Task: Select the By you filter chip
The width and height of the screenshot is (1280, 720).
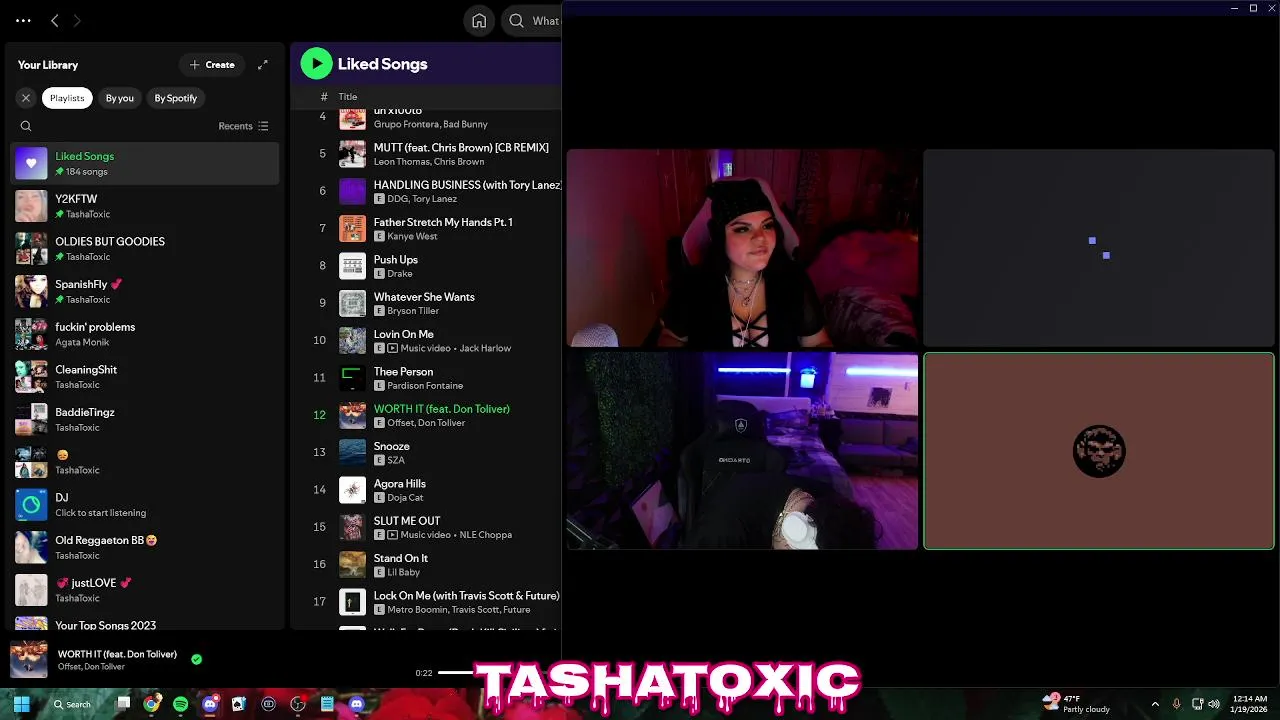Action: click(x=120, y=98)
